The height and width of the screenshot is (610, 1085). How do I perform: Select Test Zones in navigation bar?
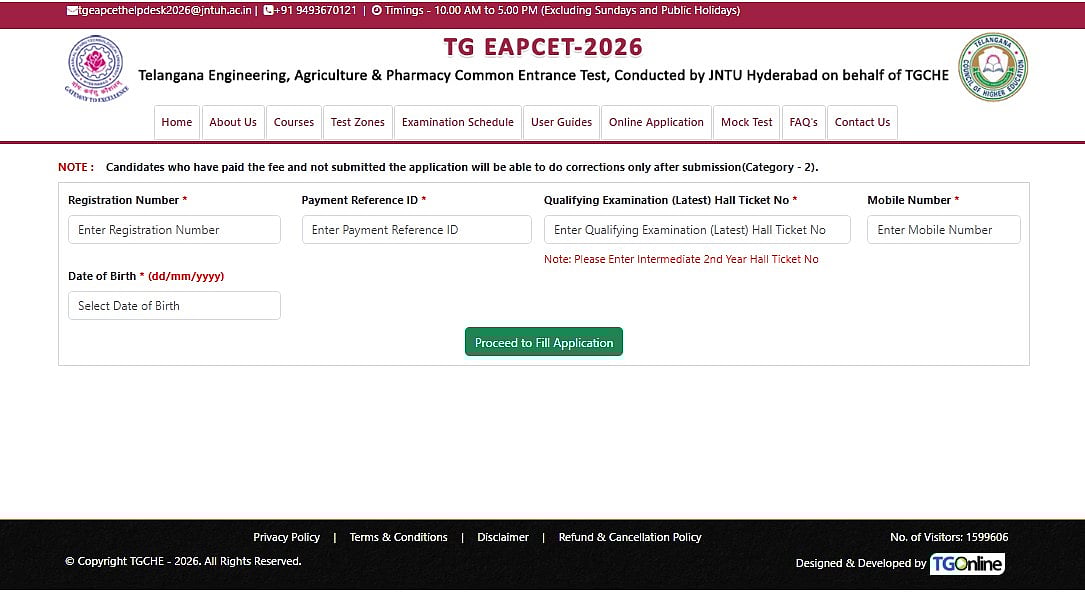click(x=357, y=122)
